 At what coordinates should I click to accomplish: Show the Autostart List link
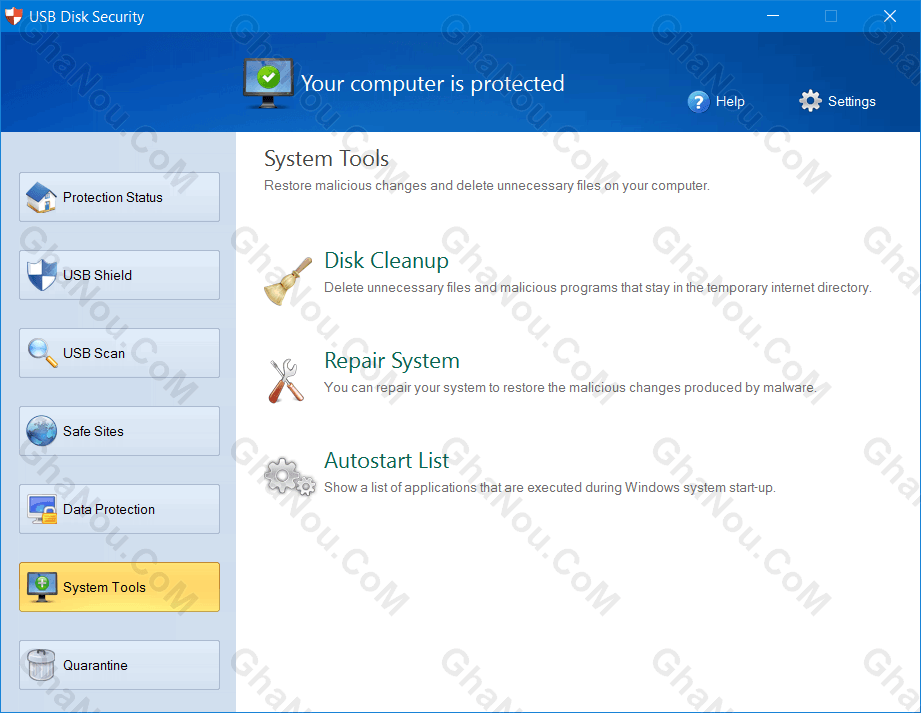pyautogui.click(x=386, y=460)
